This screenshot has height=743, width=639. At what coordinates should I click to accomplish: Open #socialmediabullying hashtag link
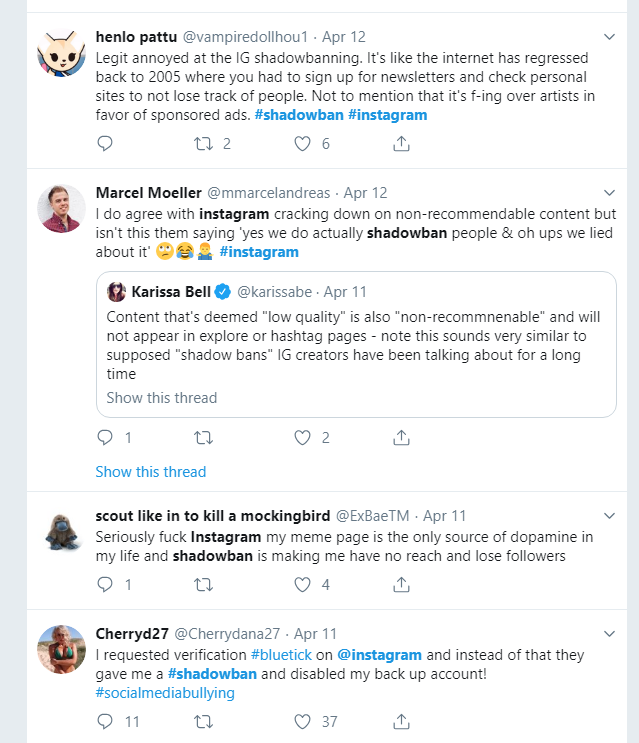point(165,693)
